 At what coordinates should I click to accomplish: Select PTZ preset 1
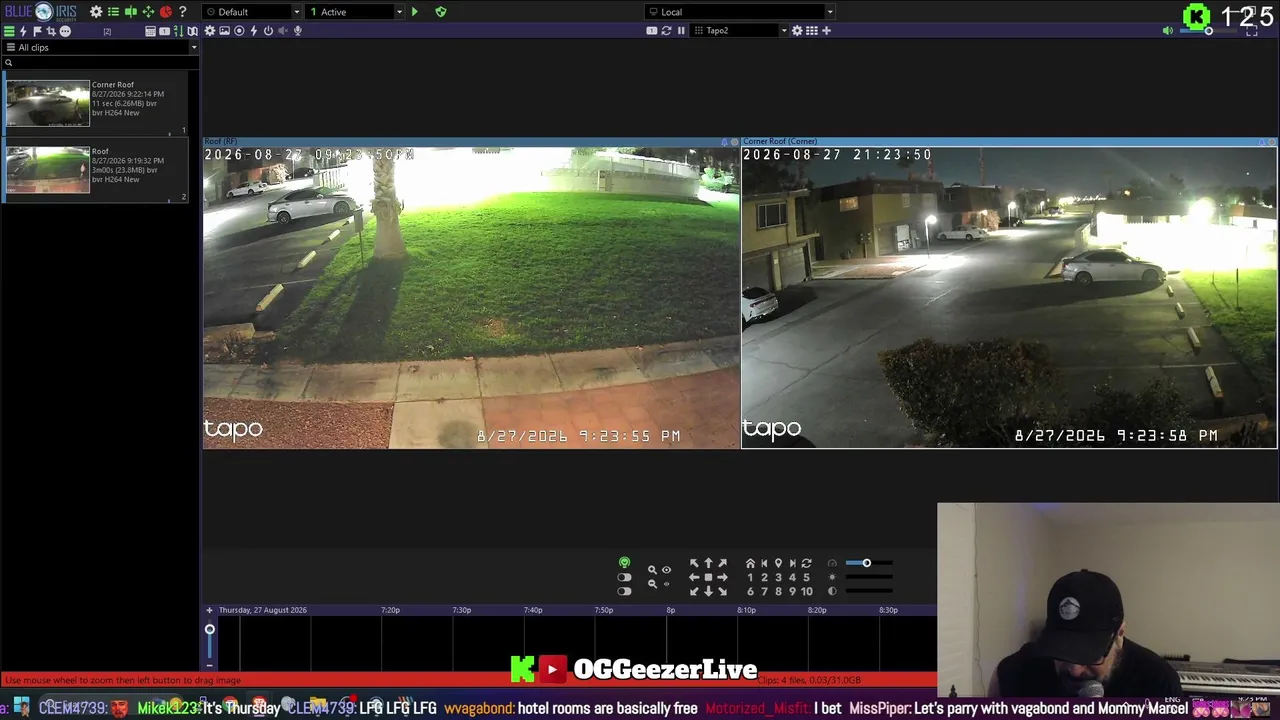click(750, 577)
